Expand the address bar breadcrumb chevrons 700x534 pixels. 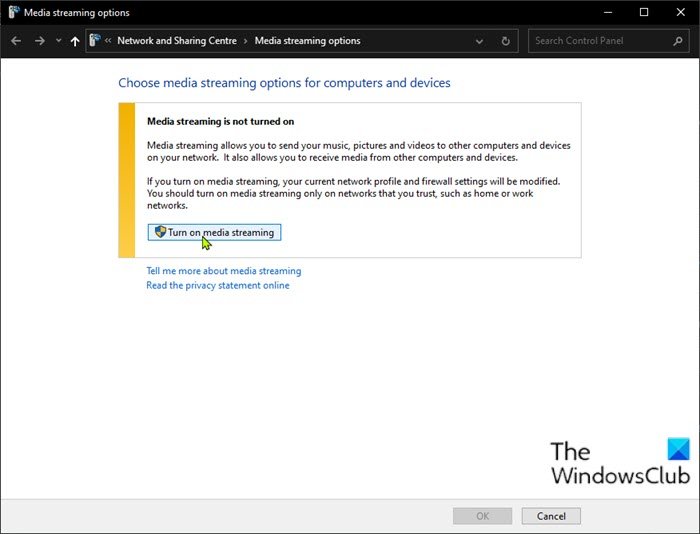coord(108,41)
